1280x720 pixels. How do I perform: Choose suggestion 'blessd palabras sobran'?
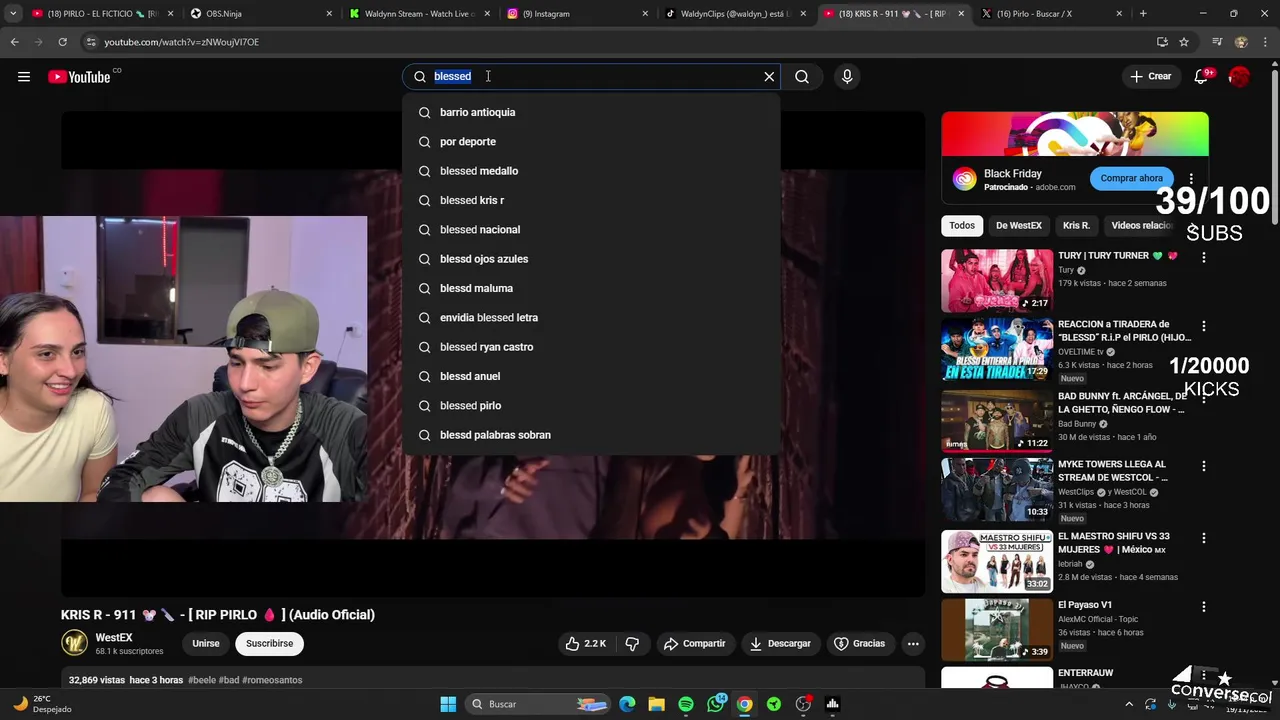pos(591,435)
